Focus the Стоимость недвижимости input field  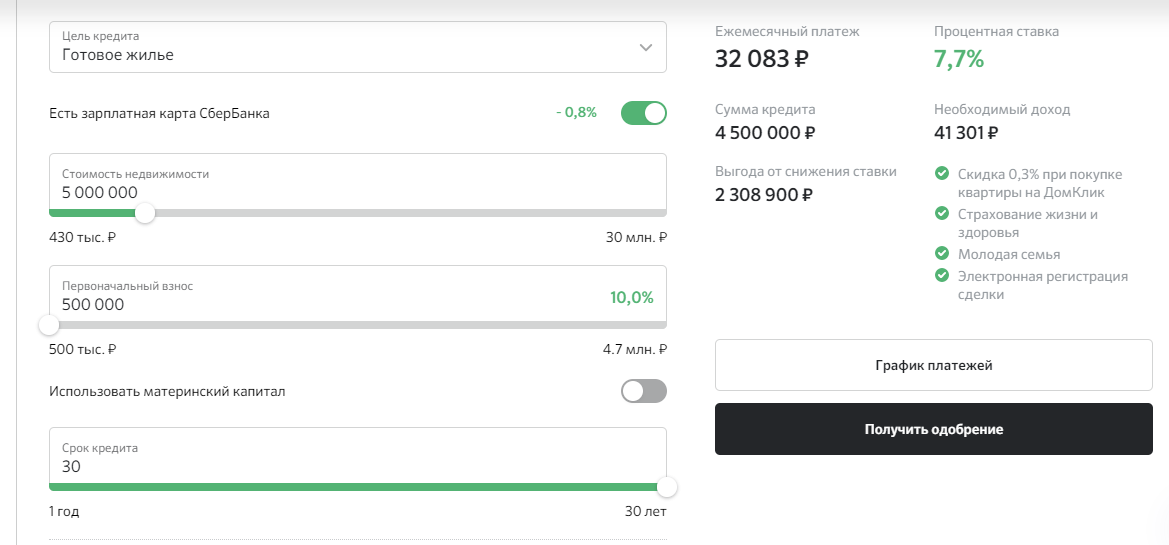pos(300,192)
